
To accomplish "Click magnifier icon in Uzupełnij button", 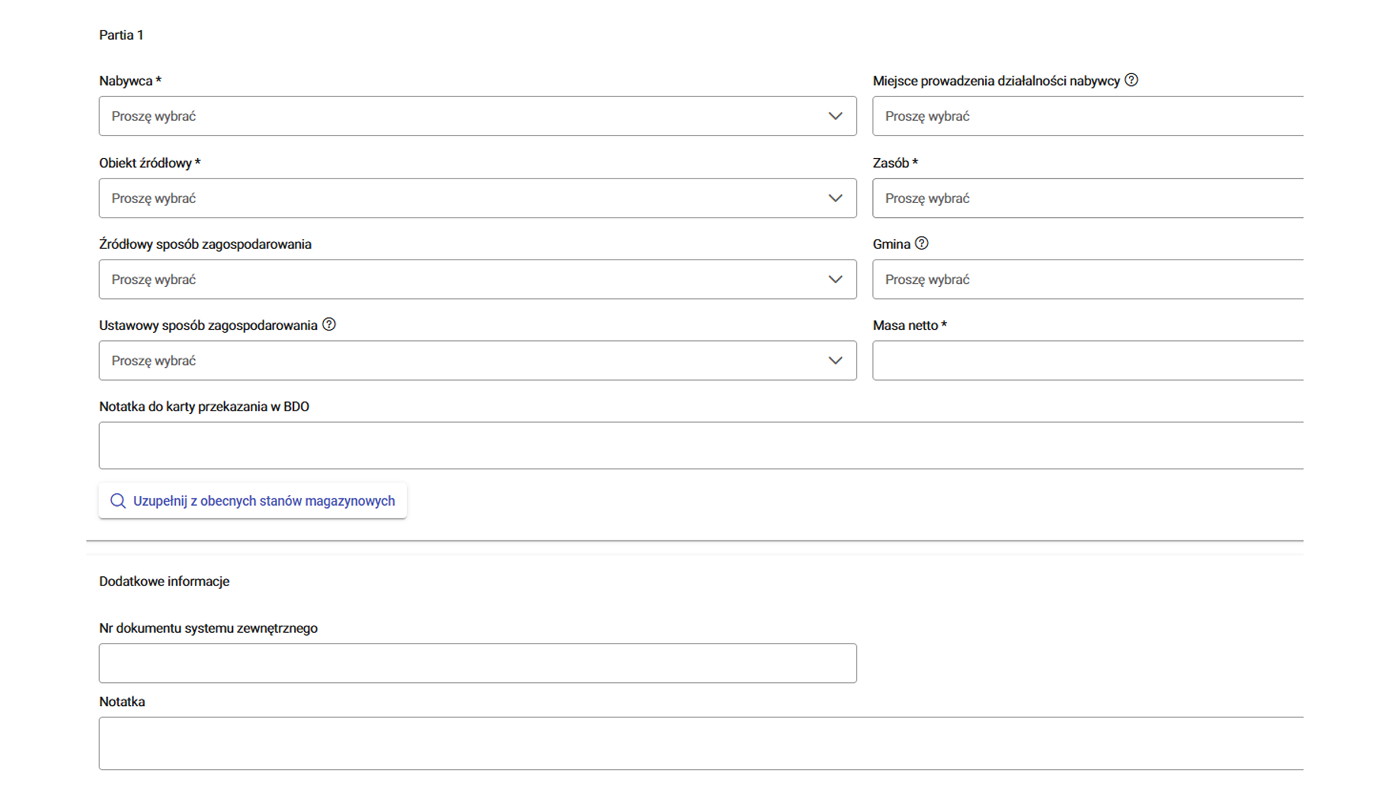I will click(118, 501).
